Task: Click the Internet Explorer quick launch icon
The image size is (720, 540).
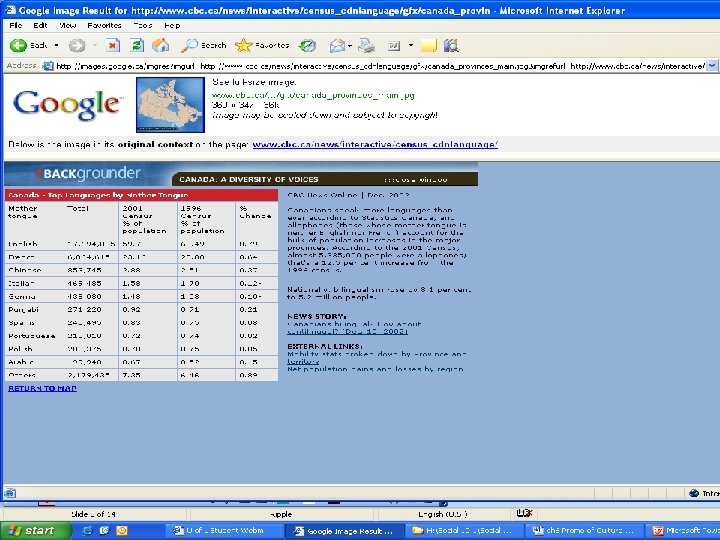Action: [87, 530]
